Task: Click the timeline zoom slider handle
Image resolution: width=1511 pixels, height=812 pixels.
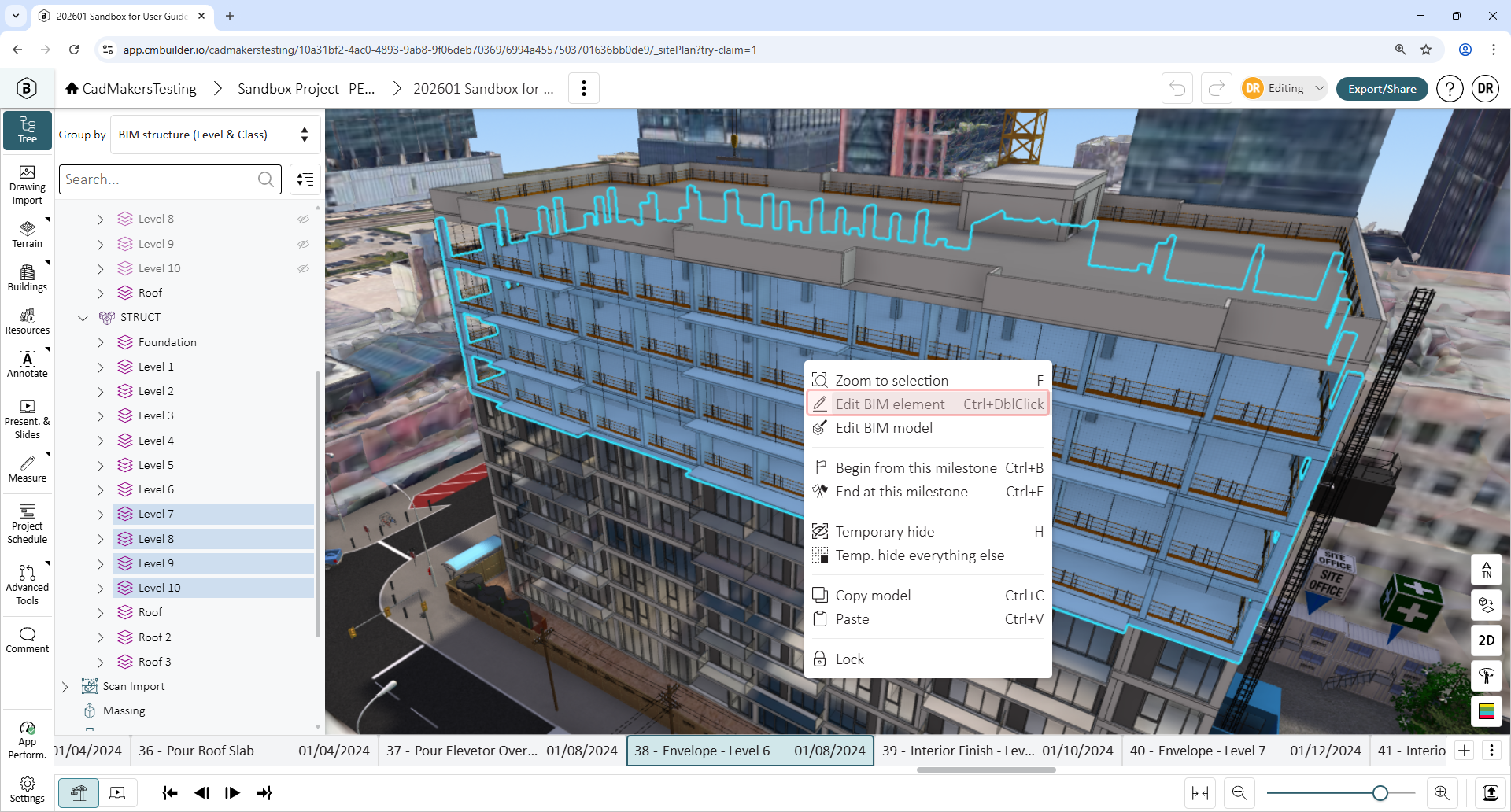Action: 1380,793
